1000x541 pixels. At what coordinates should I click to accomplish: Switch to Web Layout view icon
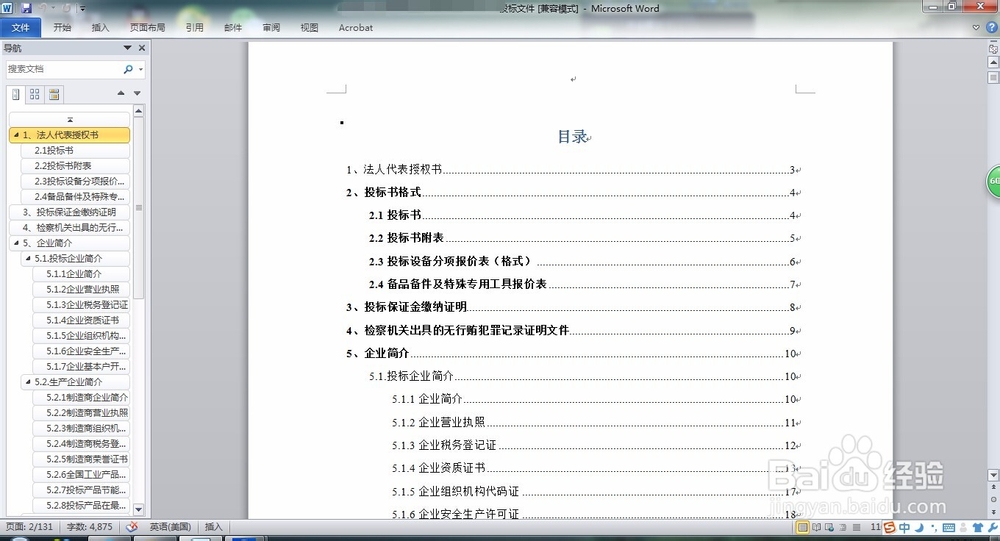(829, 528)
